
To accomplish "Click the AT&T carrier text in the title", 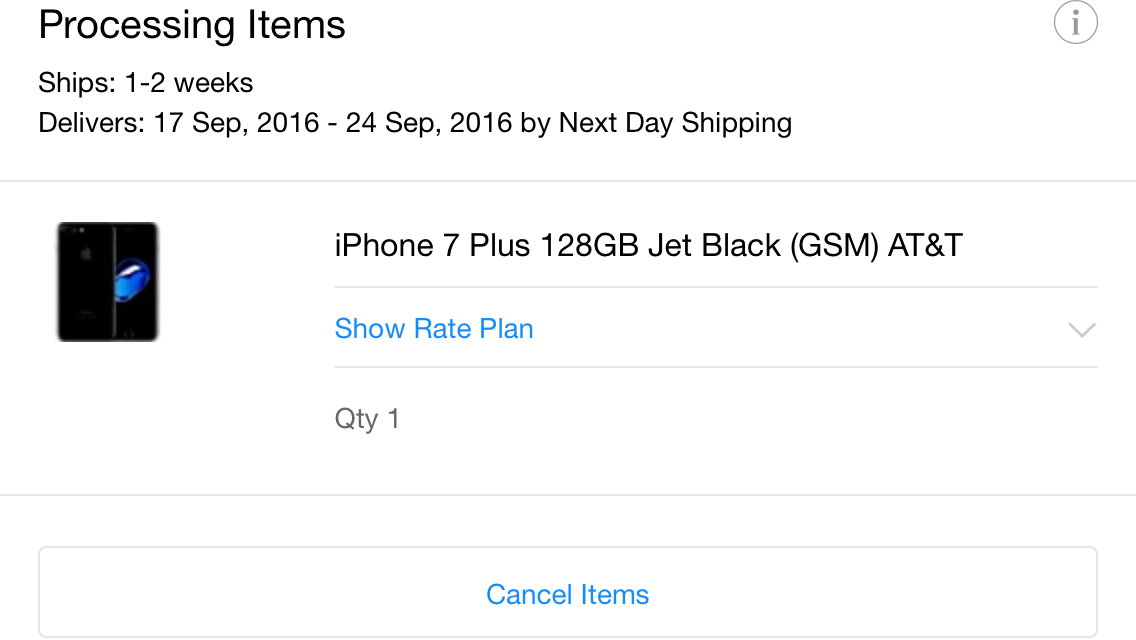I will 925,246.
